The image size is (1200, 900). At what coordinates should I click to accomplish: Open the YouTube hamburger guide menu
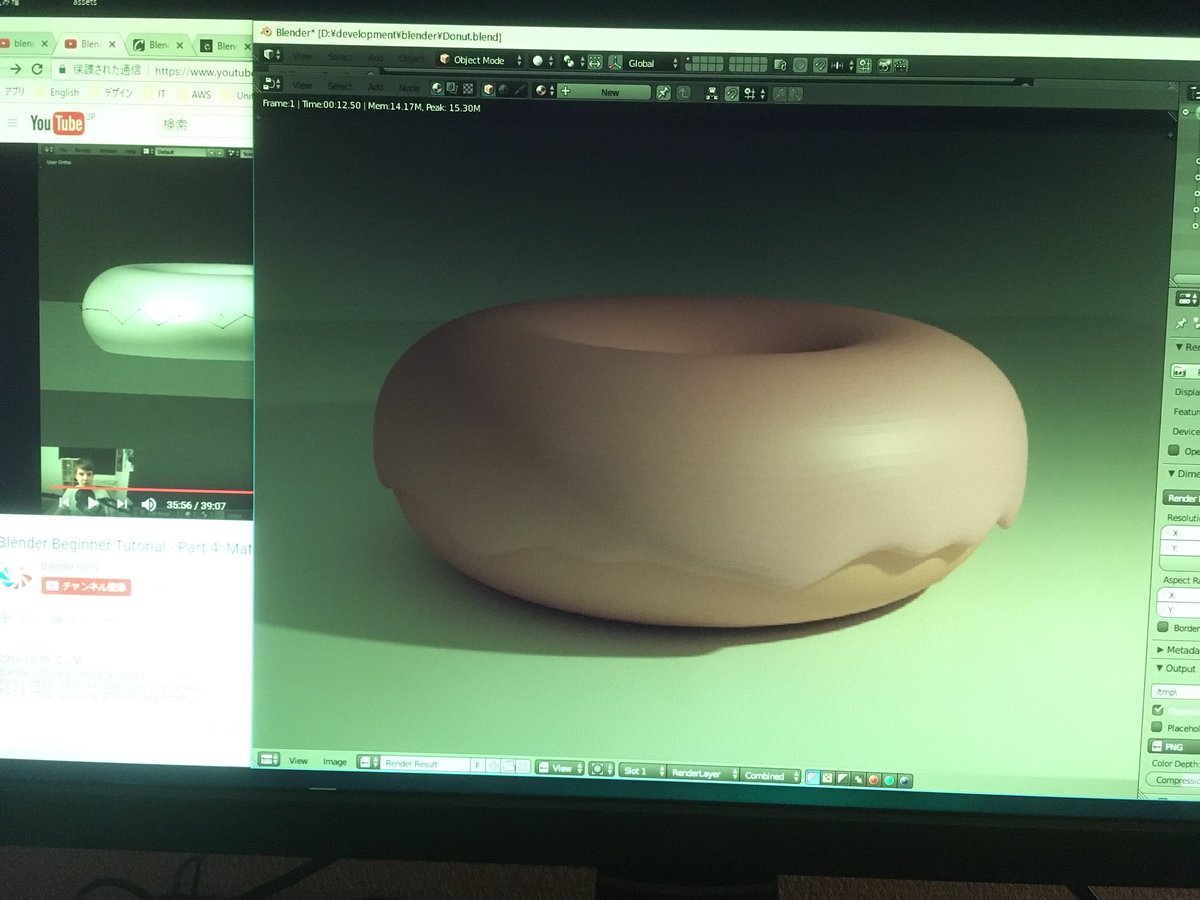coord(12,122)
